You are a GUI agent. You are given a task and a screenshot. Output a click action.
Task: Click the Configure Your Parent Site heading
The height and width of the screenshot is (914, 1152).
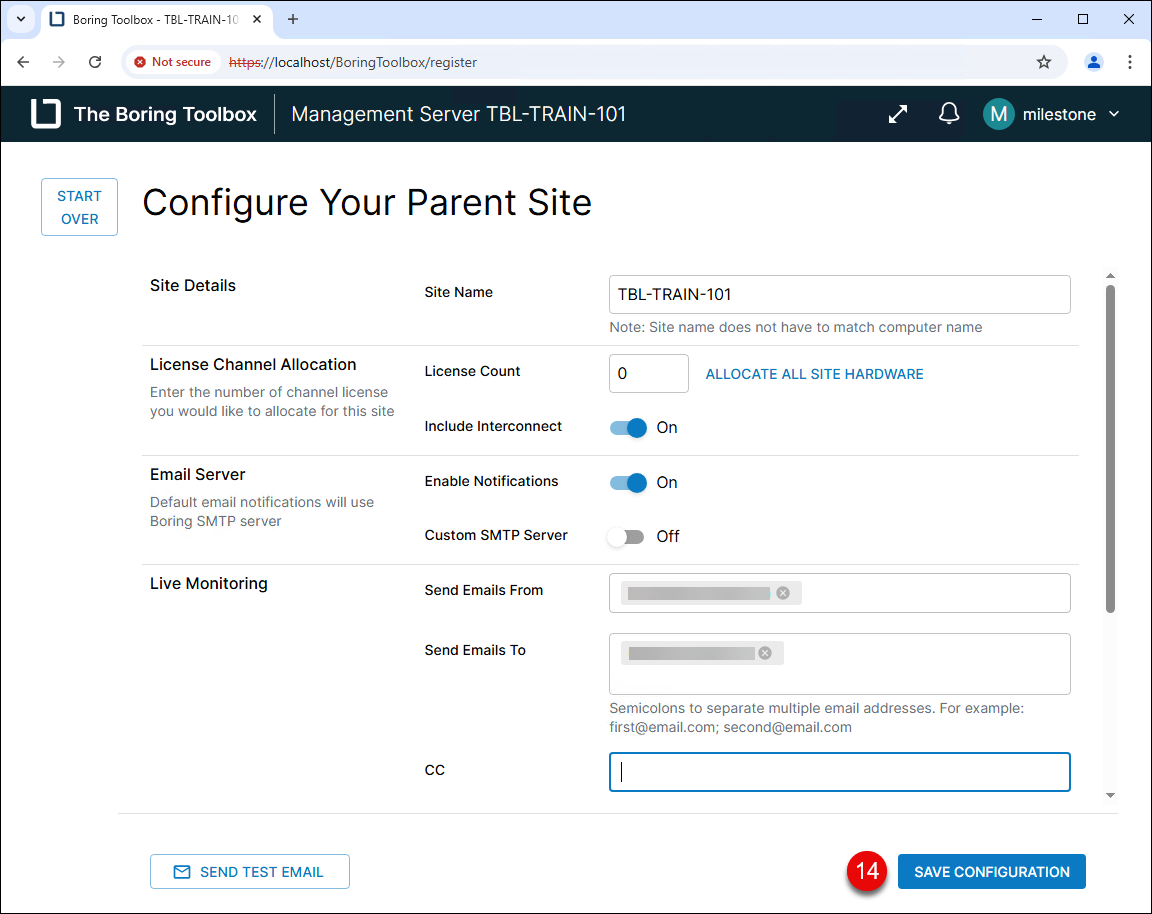[367, 203]
